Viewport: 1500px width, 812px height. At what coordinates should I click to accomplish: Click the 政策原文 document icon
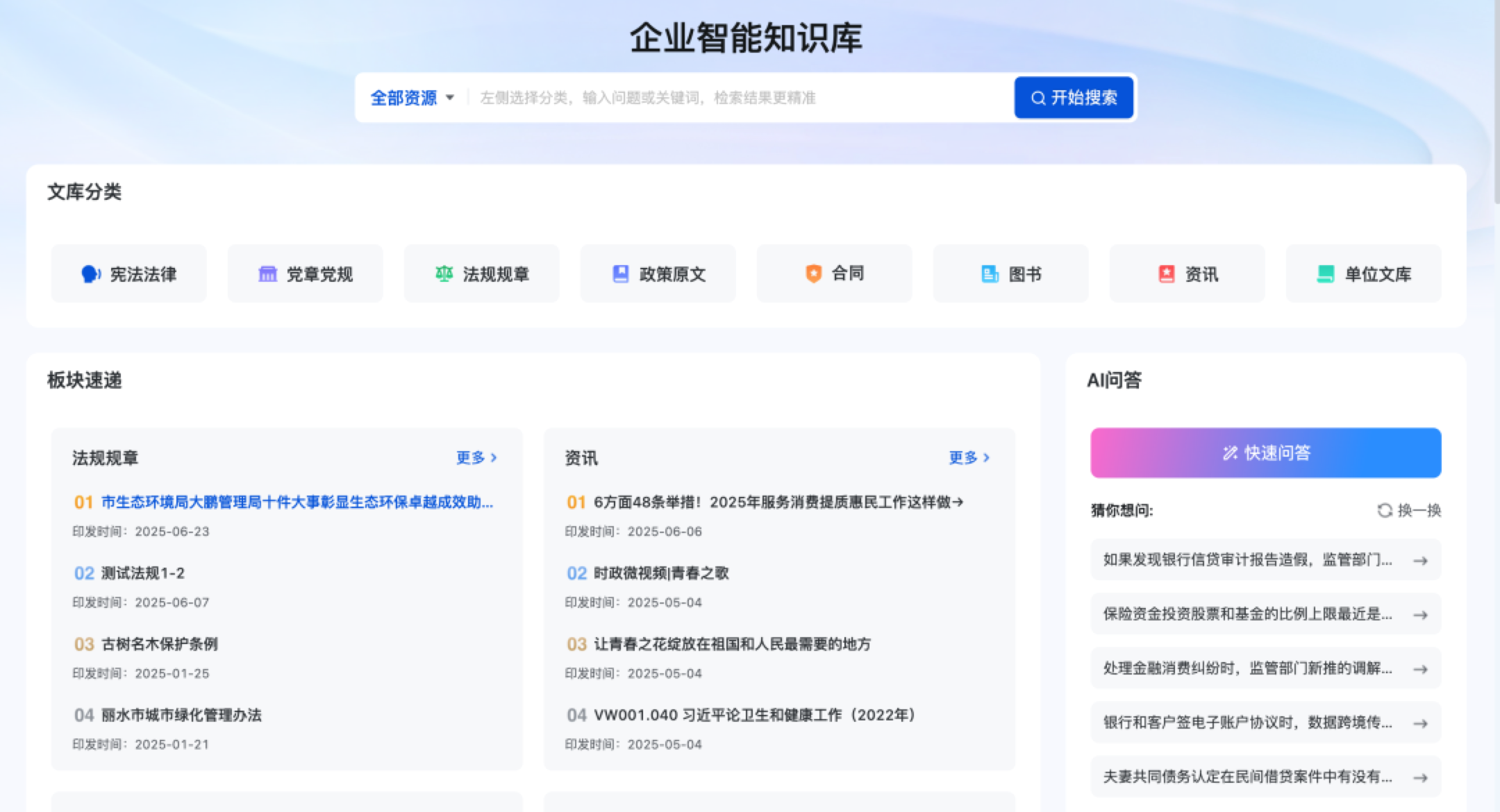tap(620, 274)
